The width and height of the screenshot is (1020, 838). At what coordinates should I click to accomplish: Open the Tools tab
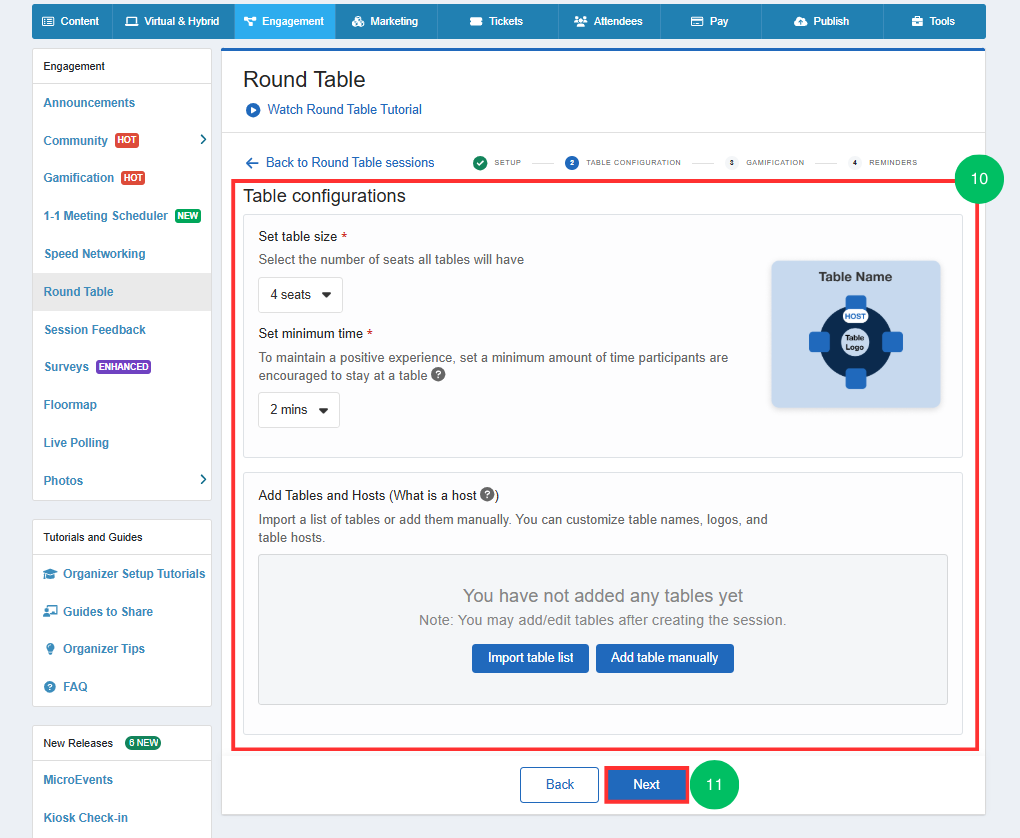[933, 21]
